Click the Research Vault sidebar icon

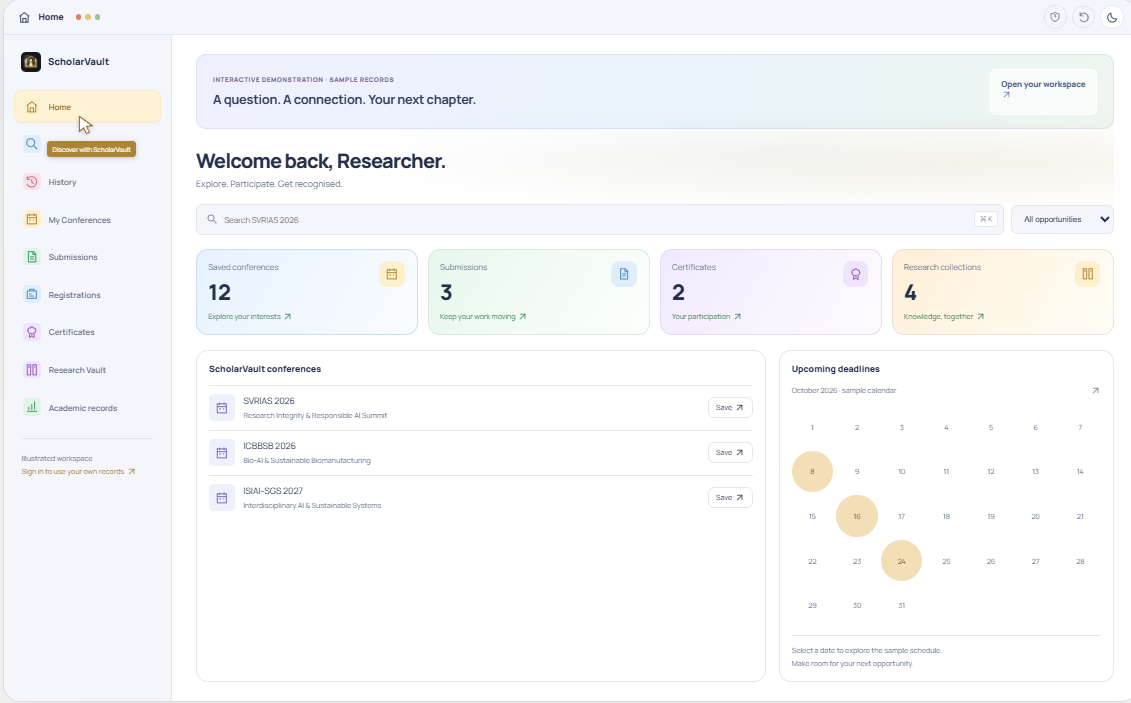pyautogui.click(x=32, y=370)
